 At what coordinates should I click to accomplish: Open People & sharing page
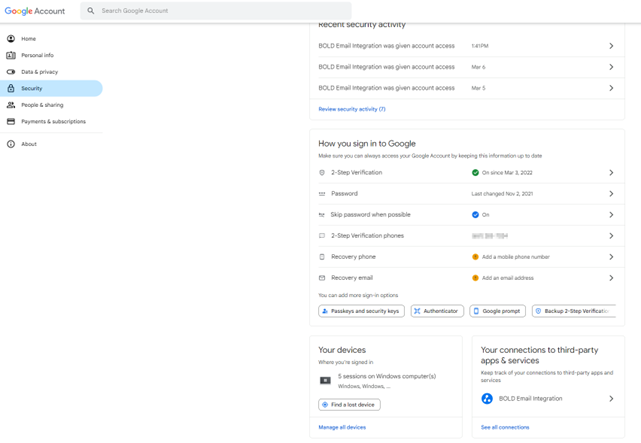pos(51,105)
